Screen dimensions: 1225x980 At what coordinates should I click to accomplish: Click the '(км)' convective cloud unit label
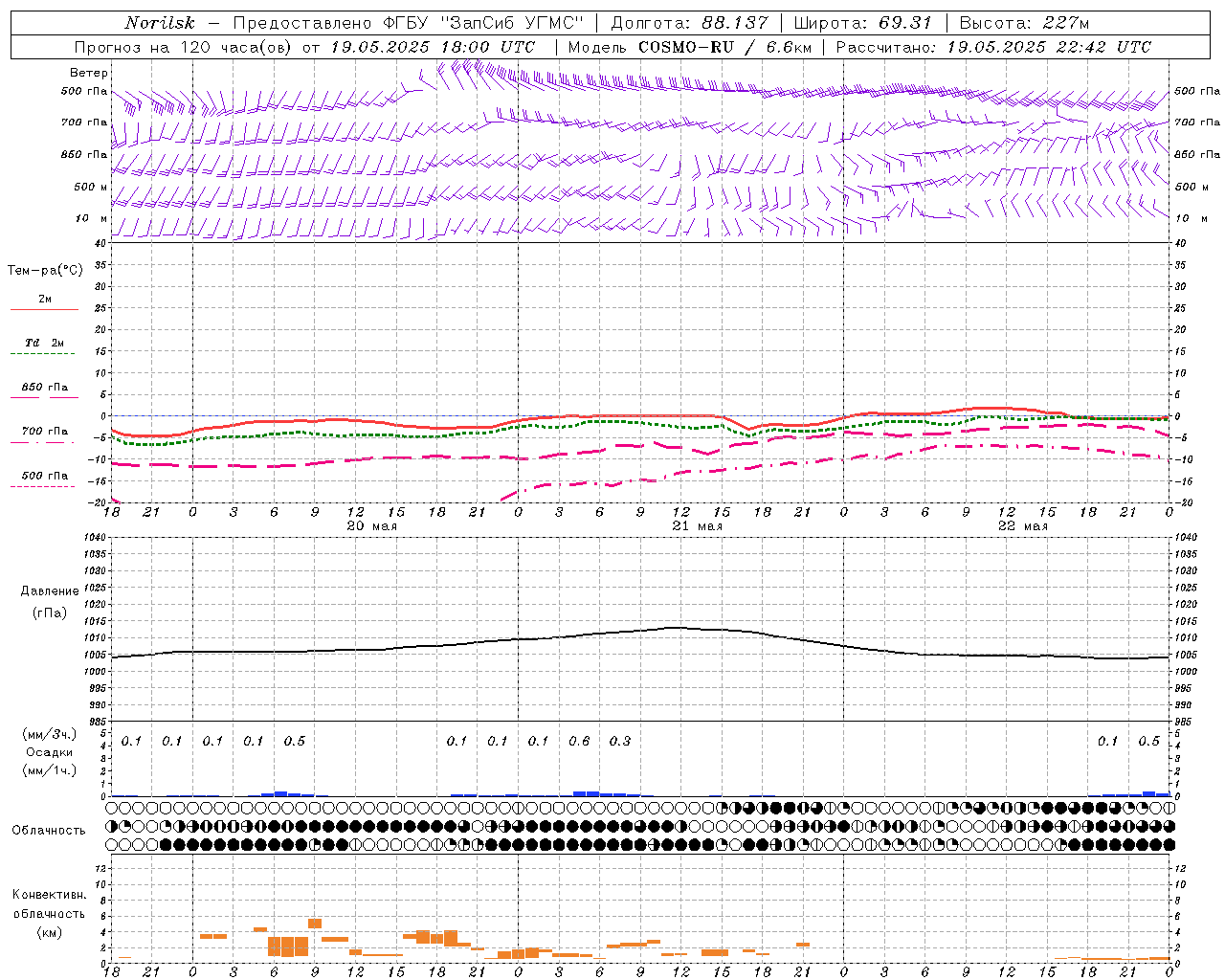tap(50, 932)
